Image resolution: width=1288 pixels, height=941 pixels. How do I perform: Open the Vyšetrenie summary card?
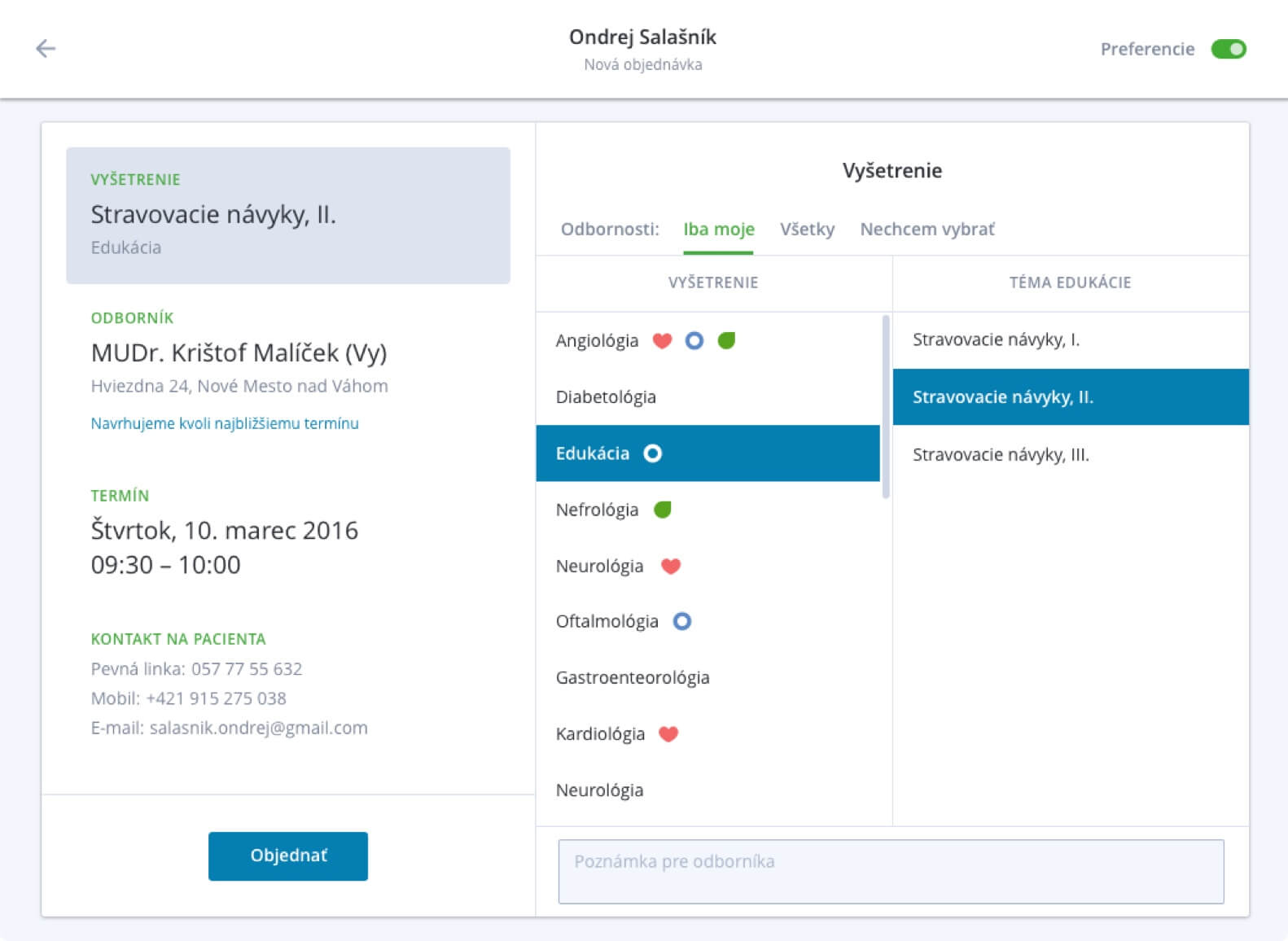click(x=288, y=216)
